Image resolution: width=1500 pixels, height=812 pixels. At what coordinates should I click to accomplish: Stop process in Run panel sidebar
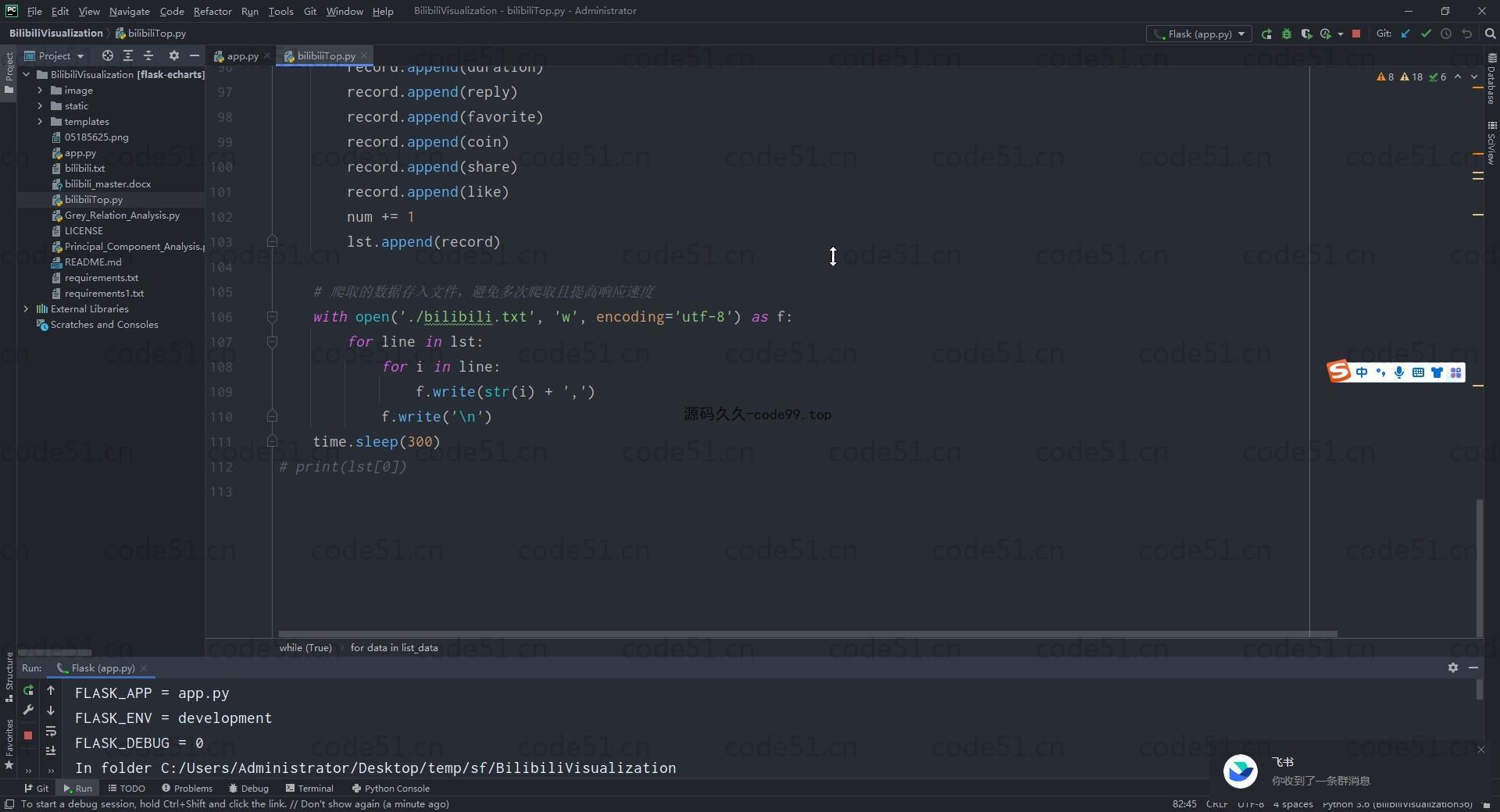[28, 735]
